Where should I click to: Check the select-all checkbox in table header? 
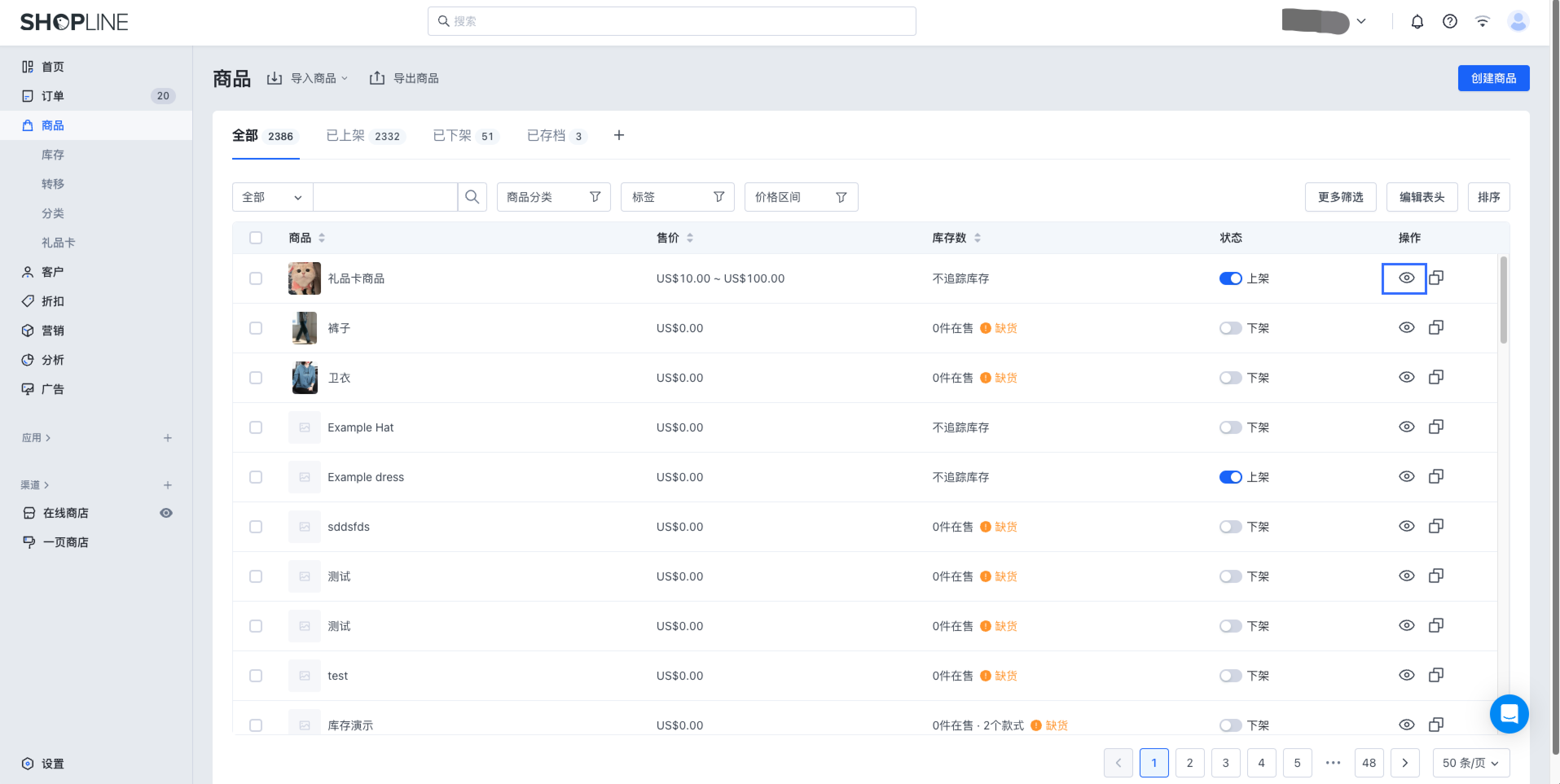click(x=255, y=238)
